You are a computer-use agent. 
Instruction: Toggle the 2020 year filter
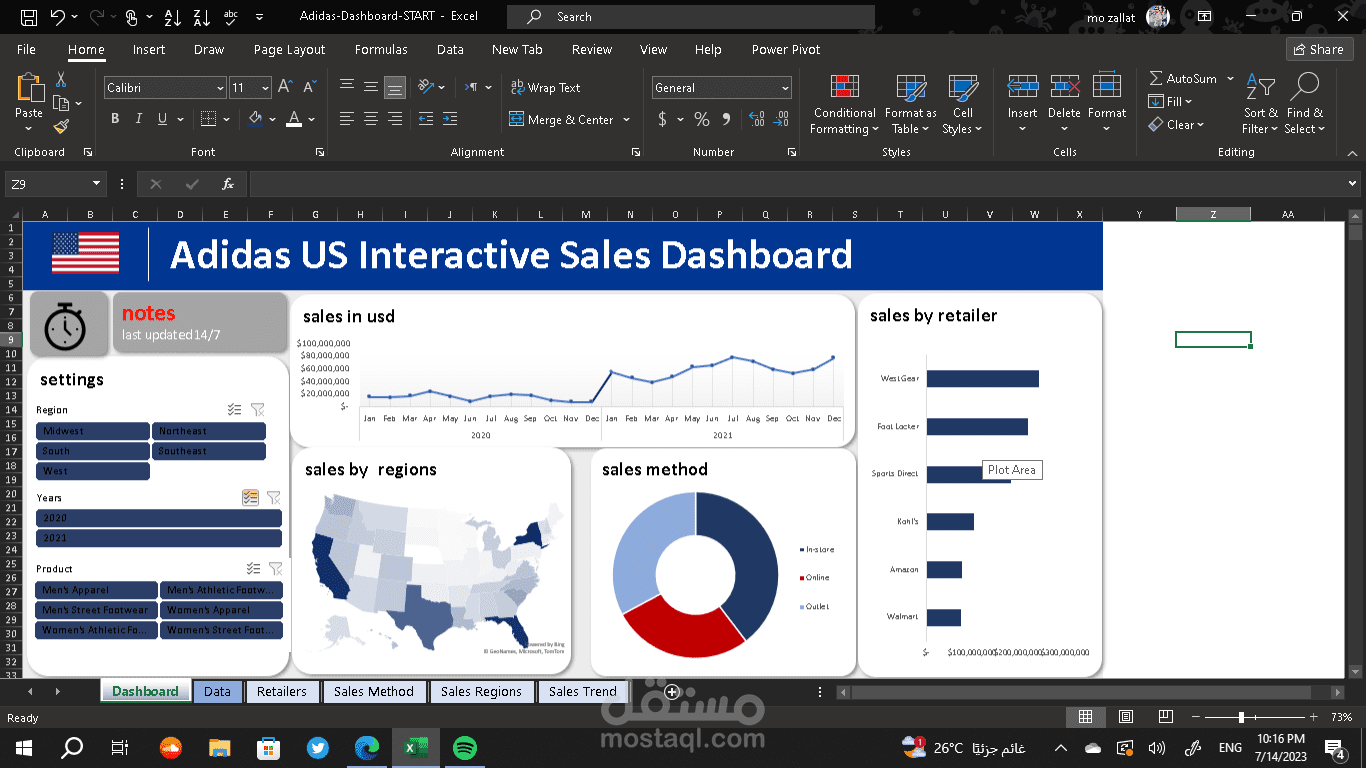pos(159,518)
